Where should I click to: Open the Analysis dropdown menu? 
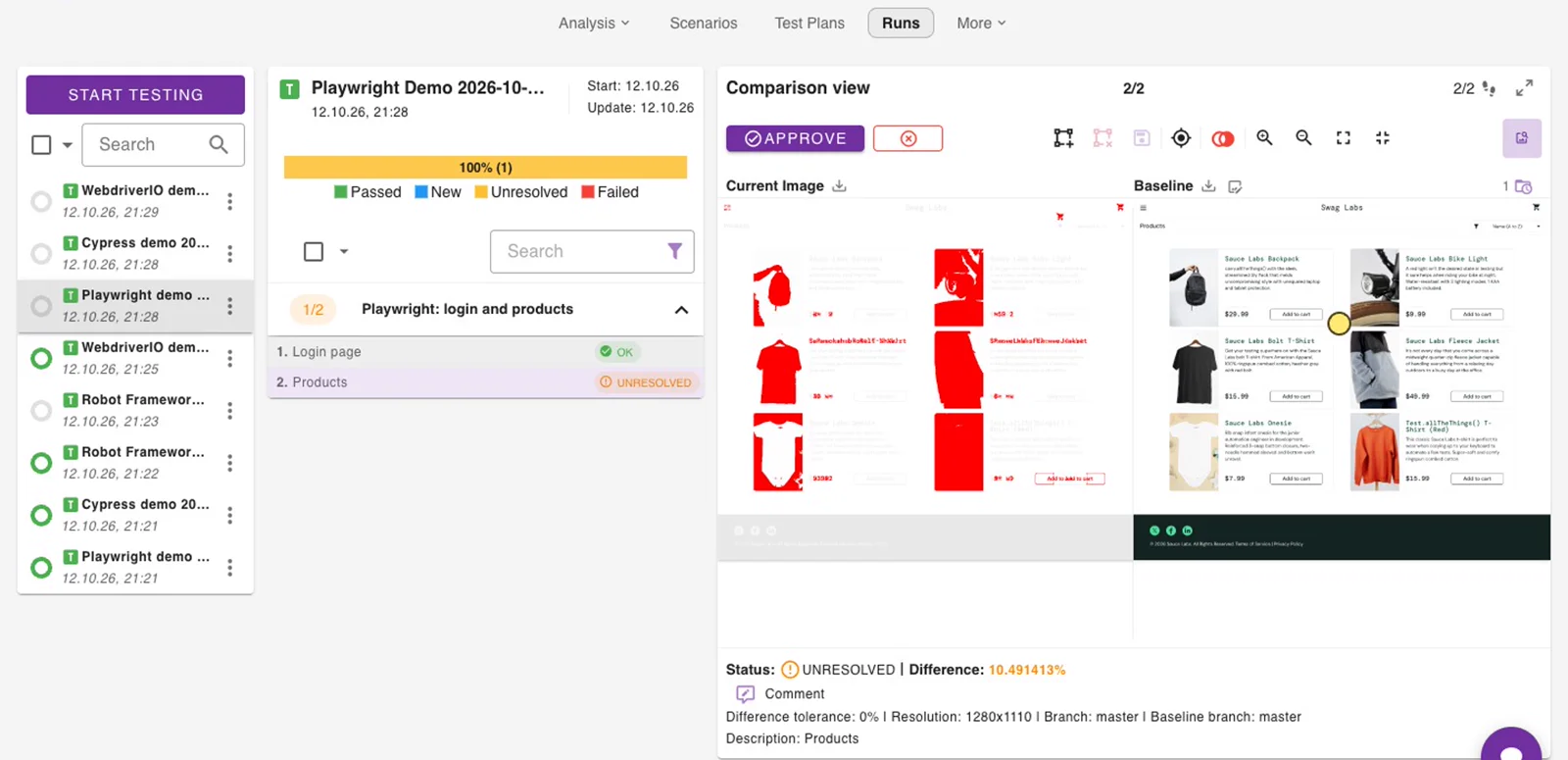[594, 23]
